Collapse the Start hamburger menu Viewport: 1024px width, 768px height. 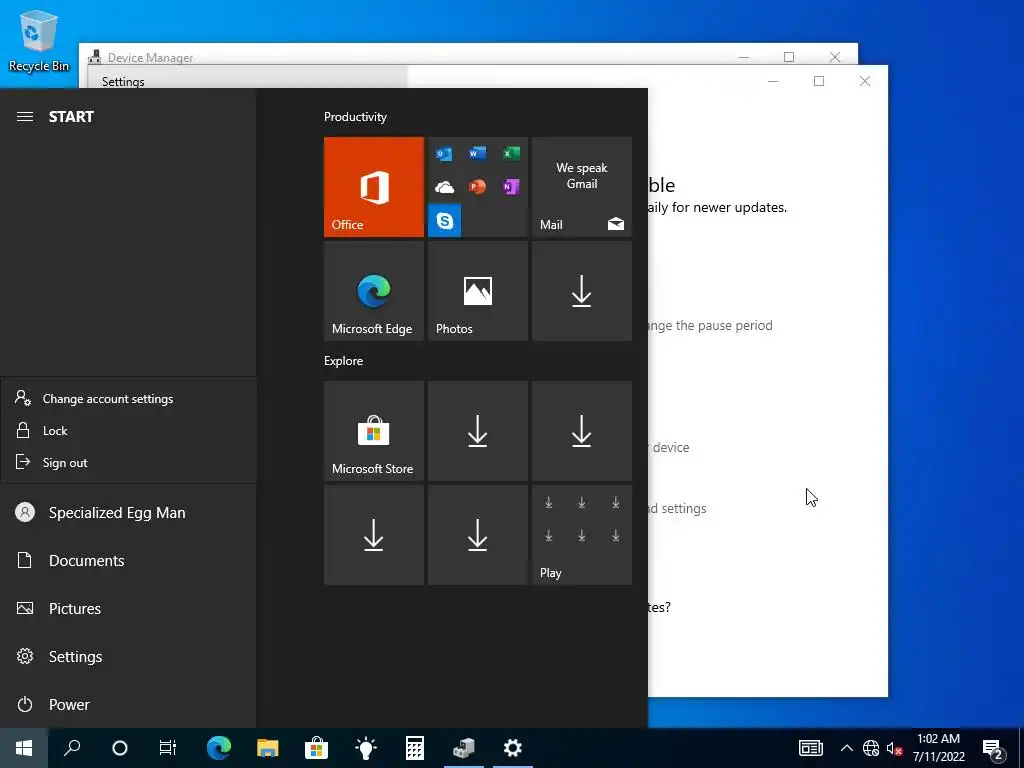click(25, 117)
